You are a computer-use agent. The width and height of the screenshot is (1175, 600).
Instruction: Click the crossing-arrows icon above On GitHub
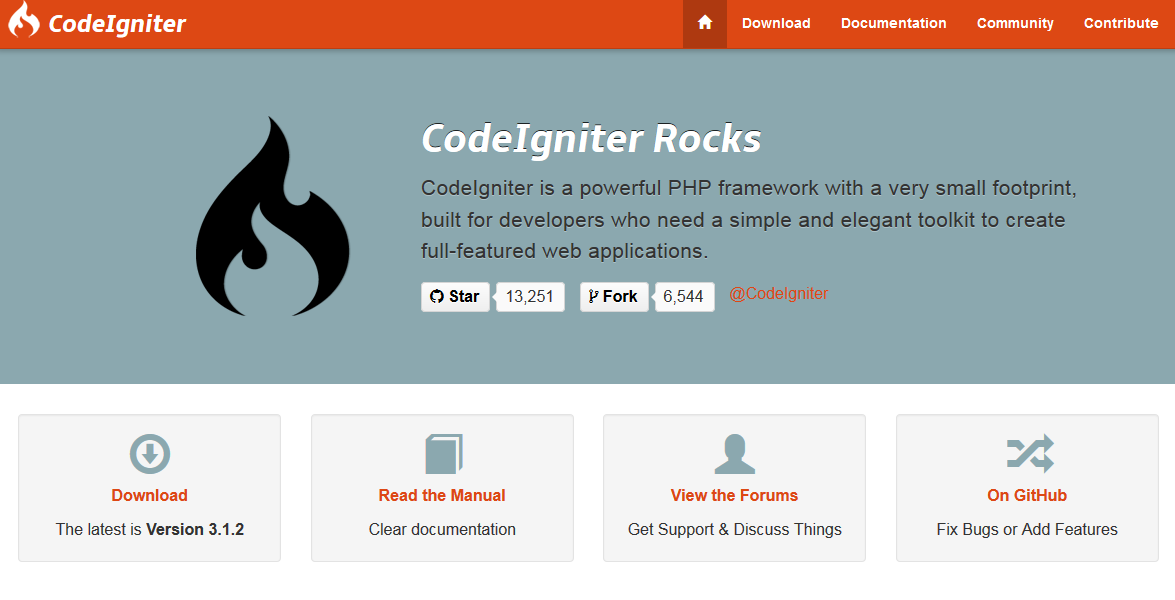pyautogui.click(x=1026, y=453)
